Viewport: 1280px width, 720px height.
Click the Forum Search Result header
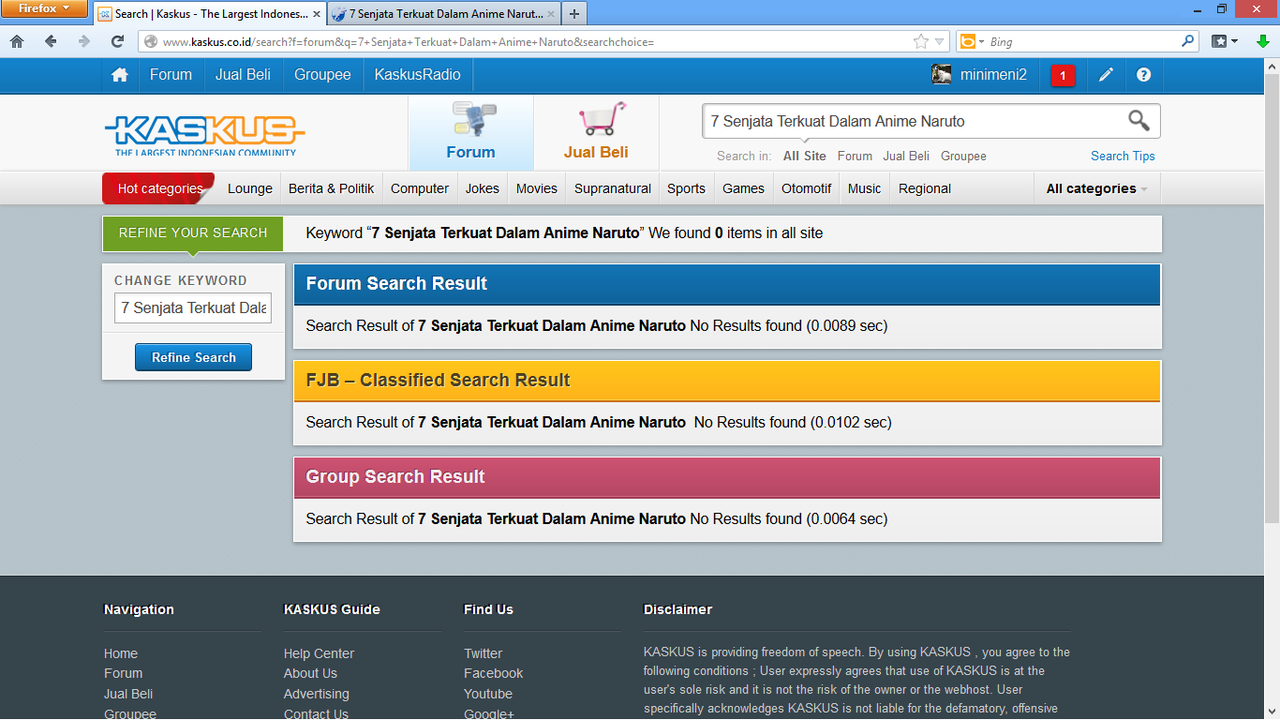(727, 284)
